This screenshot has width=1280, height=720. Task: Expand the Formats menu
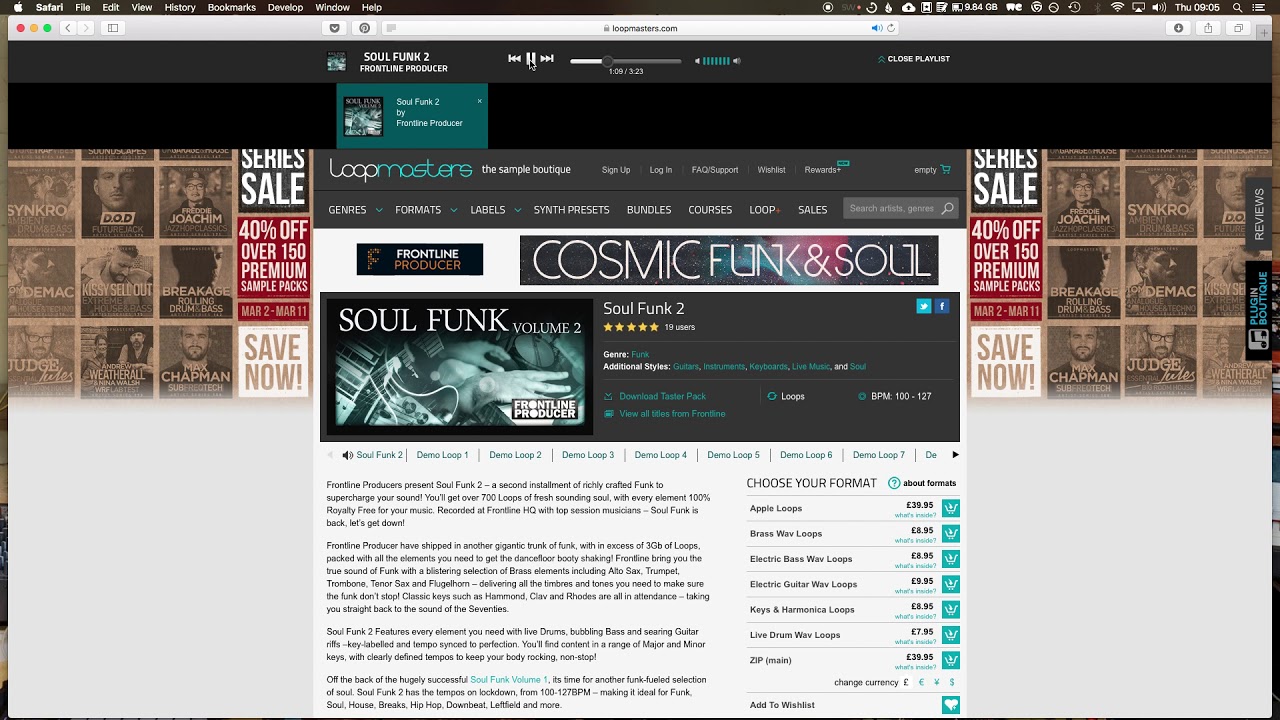tap(425, 210)
